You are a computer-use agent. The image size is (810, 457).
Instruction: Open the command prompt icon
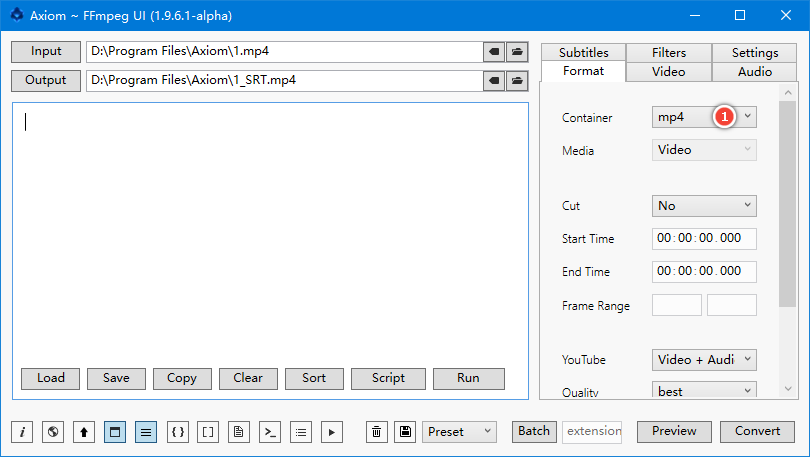point(270,432)
